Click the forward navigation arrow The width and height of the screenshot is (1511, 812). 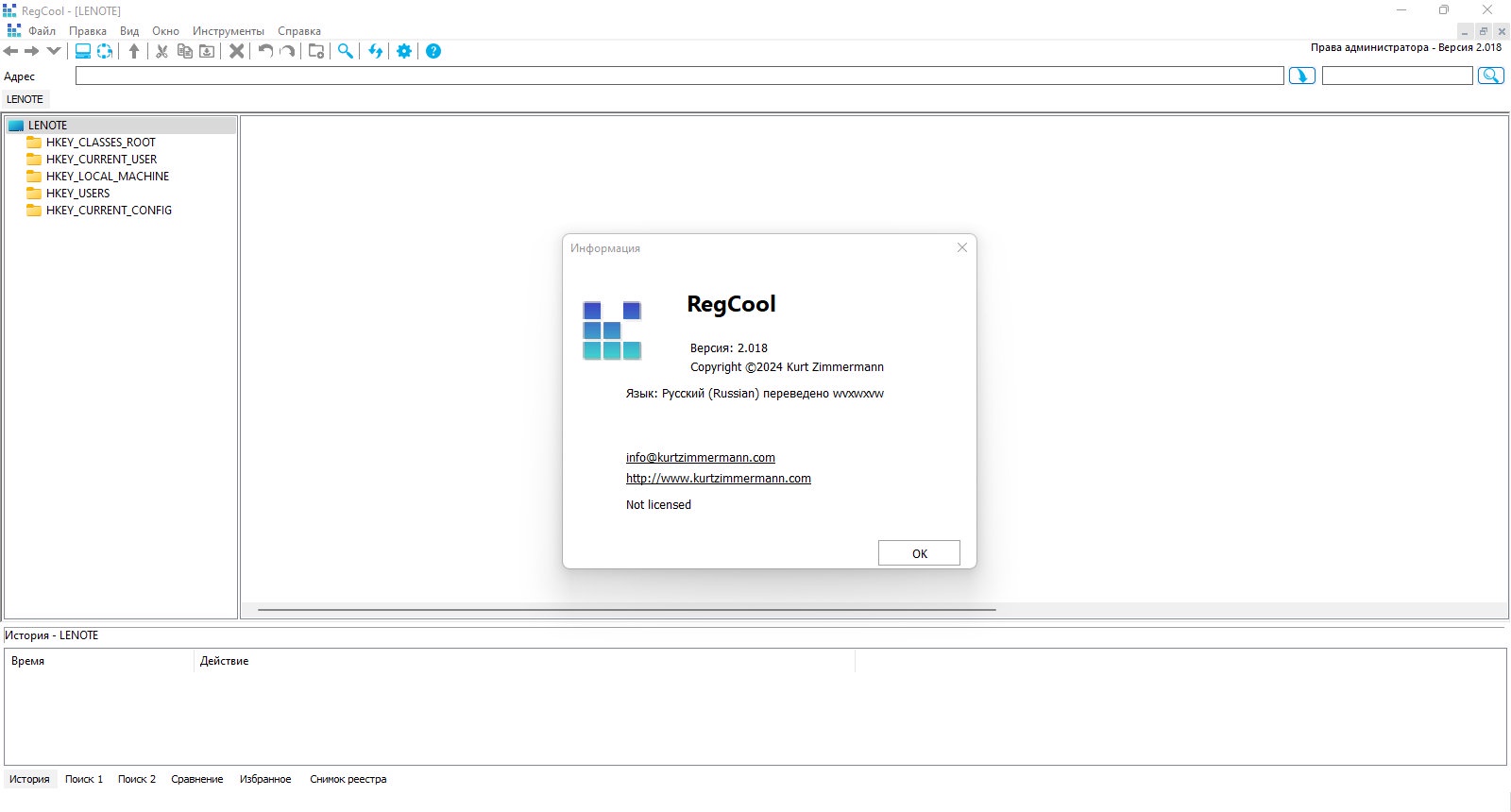pyautogui.click(x=32, y=51)
